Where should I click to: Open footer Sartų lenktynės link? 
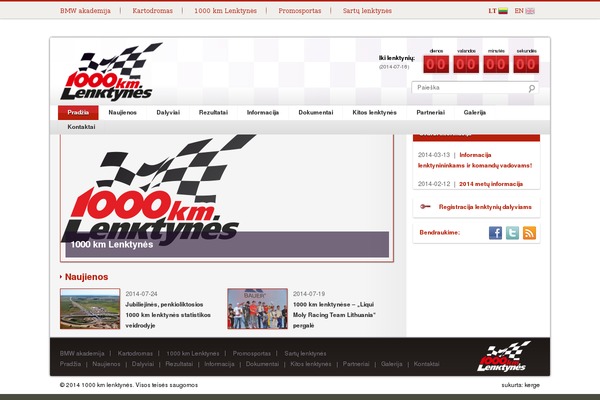coord(305,354)
